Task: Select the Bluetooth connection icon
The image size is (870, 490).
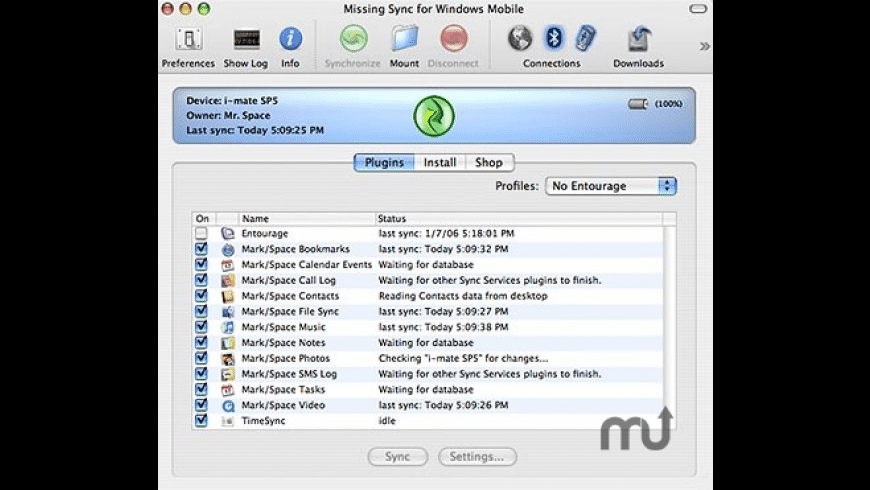Action: pyautogui.click(x=553, y=38)
